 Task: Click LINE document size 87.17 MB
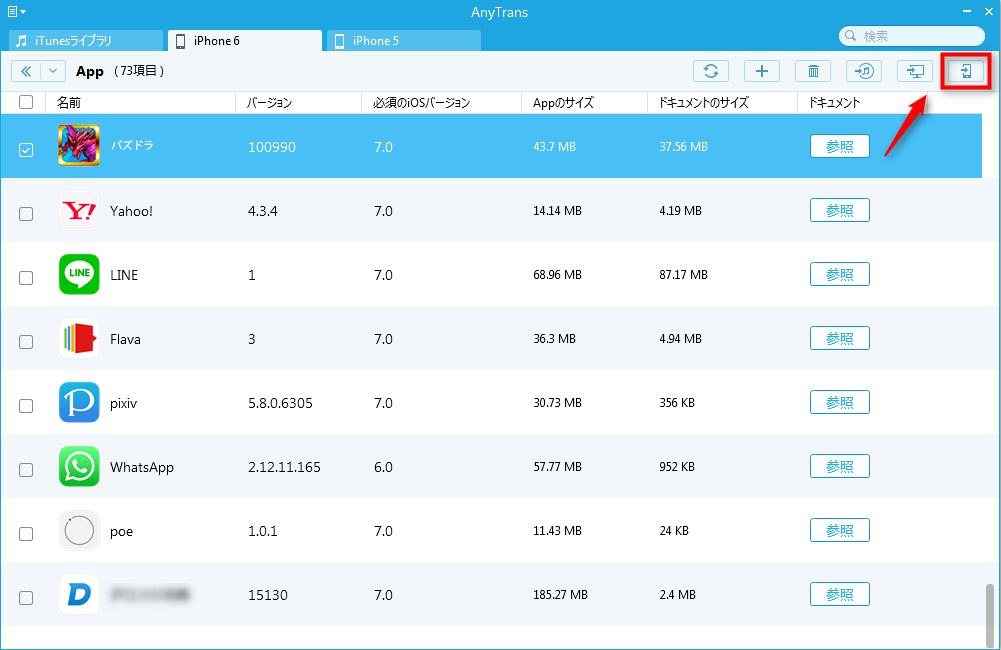click(684, 275)
